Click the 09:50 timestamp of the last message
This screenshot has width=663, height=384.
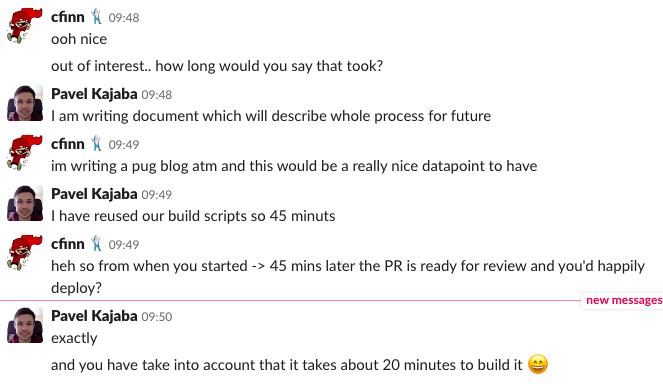(157, 317)
